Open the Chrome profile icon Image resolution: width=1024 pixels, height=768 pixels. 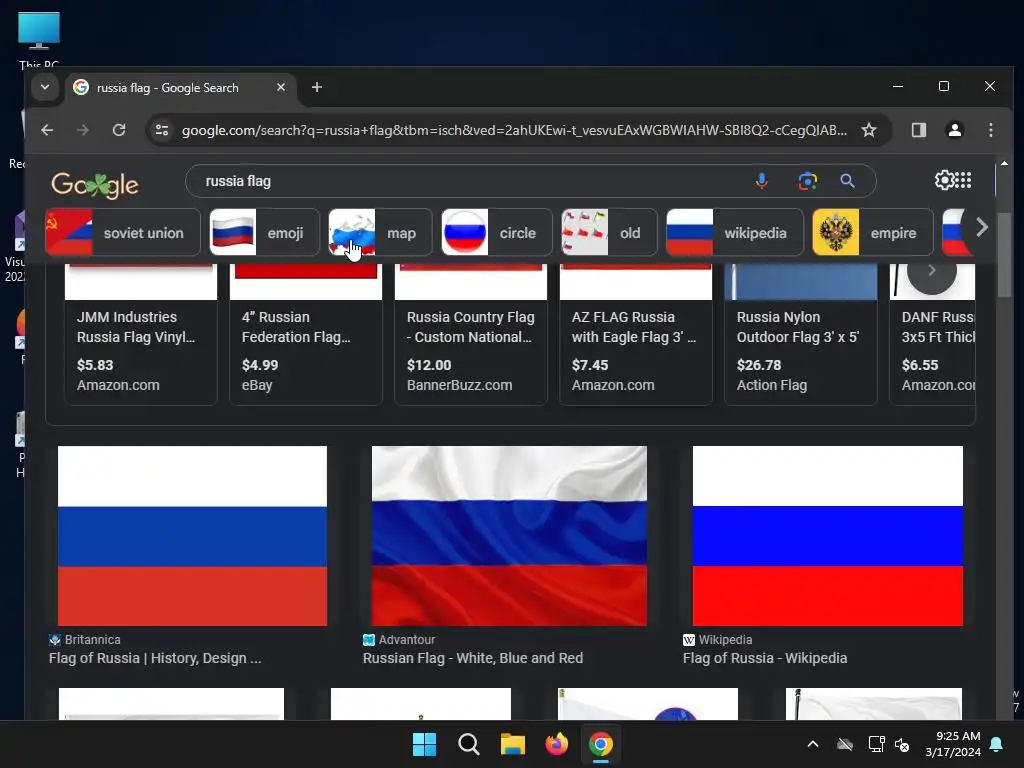tap(955, 130)
